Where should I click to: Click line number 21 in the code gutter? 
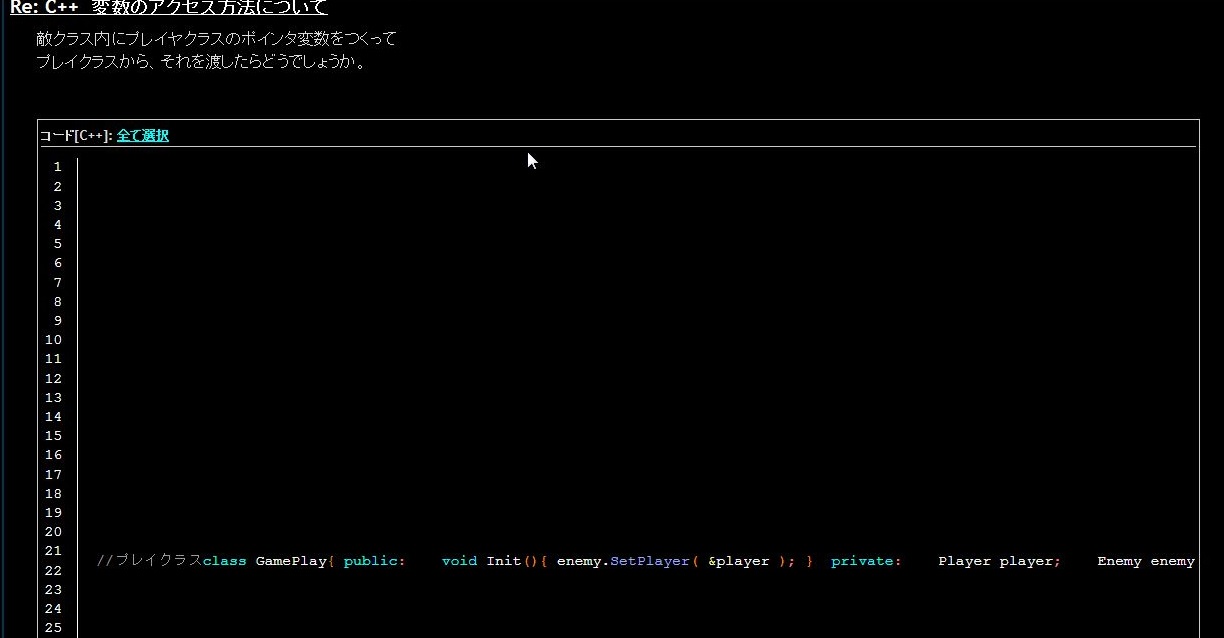pyautogui.click(x=54, y=551)
